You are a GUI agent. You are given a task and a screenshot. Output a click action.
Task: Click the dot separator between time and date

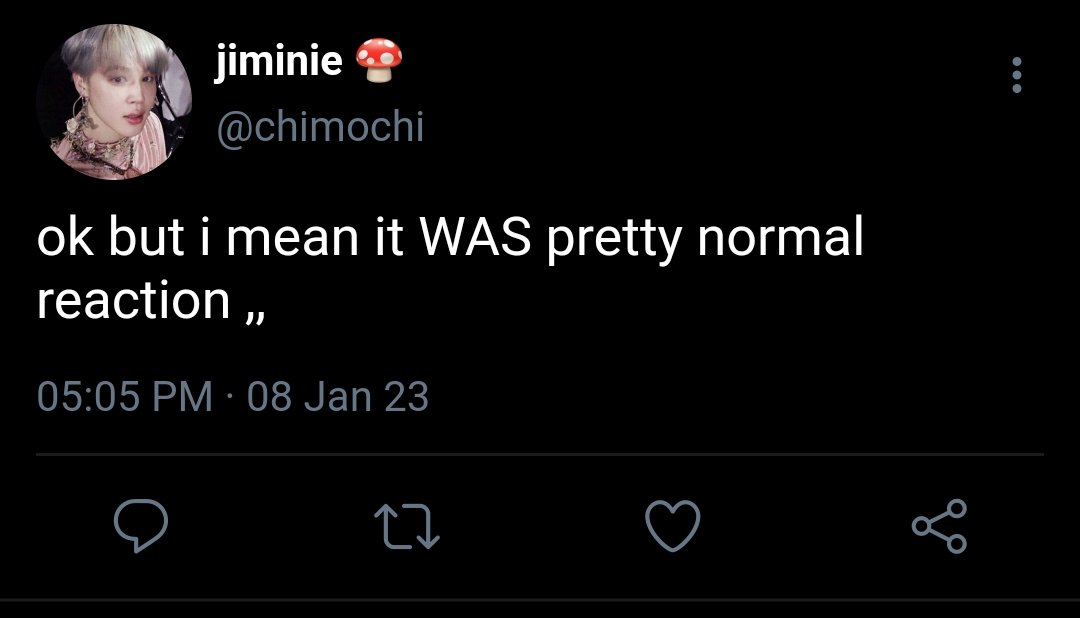pos(230,398)
